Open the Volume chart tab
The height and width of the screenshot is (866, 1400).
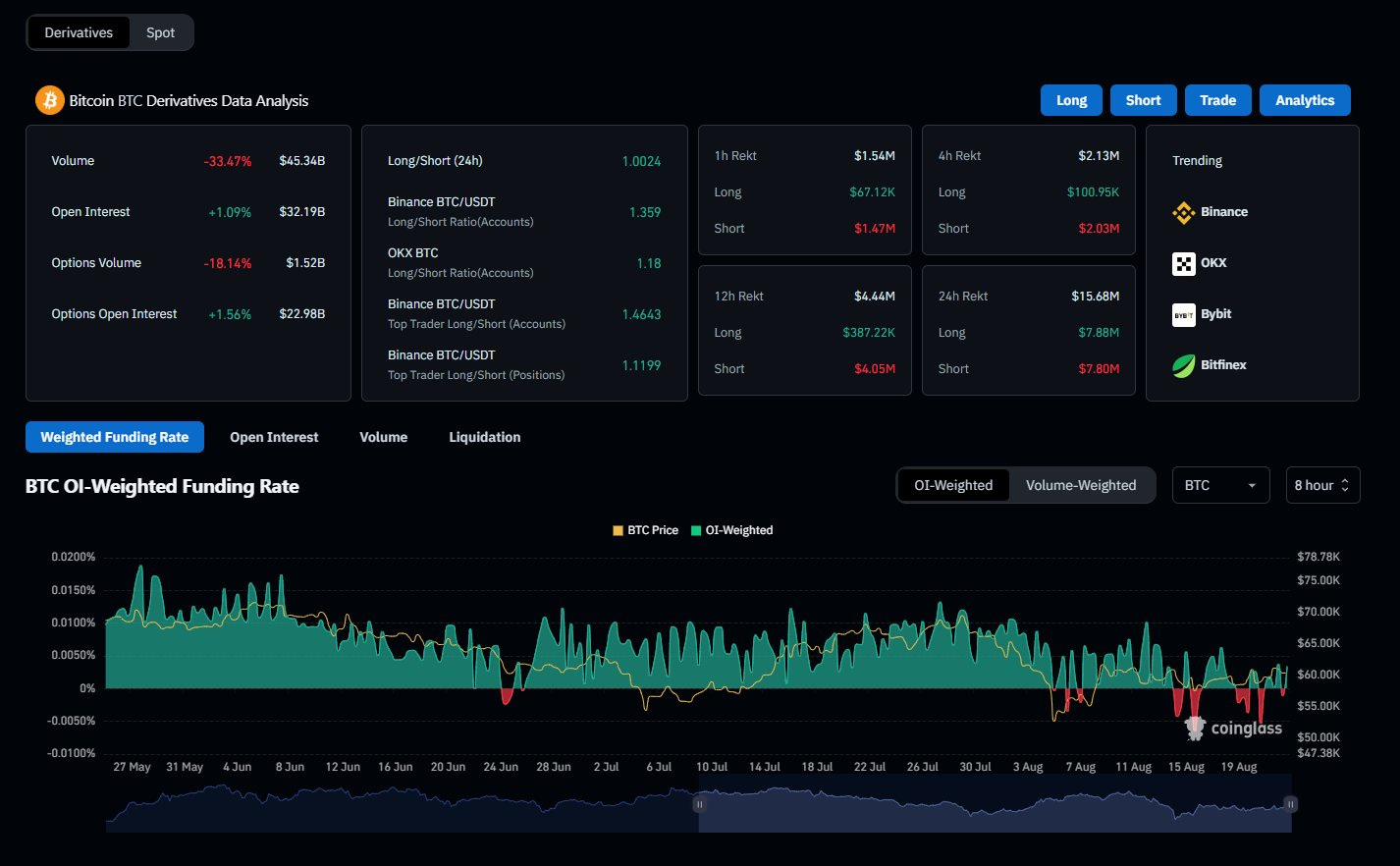point(384,437)
